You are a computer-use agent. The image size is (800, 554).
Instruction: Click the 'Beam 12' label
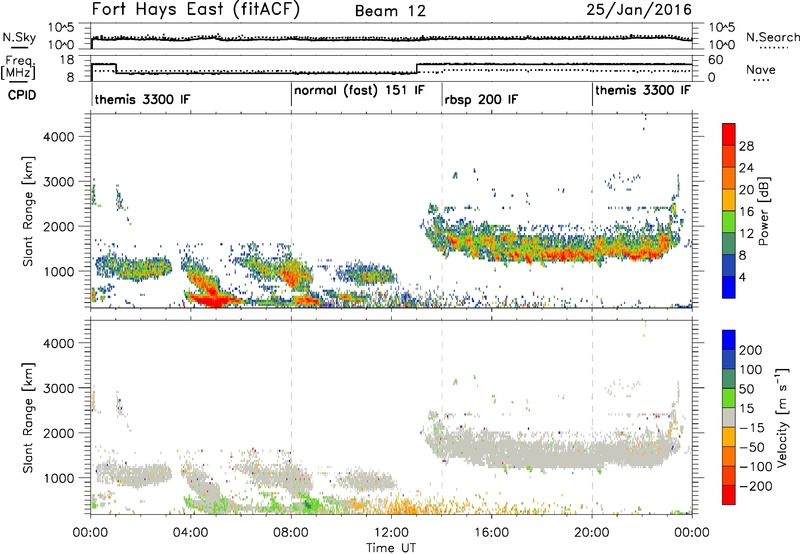390,11
